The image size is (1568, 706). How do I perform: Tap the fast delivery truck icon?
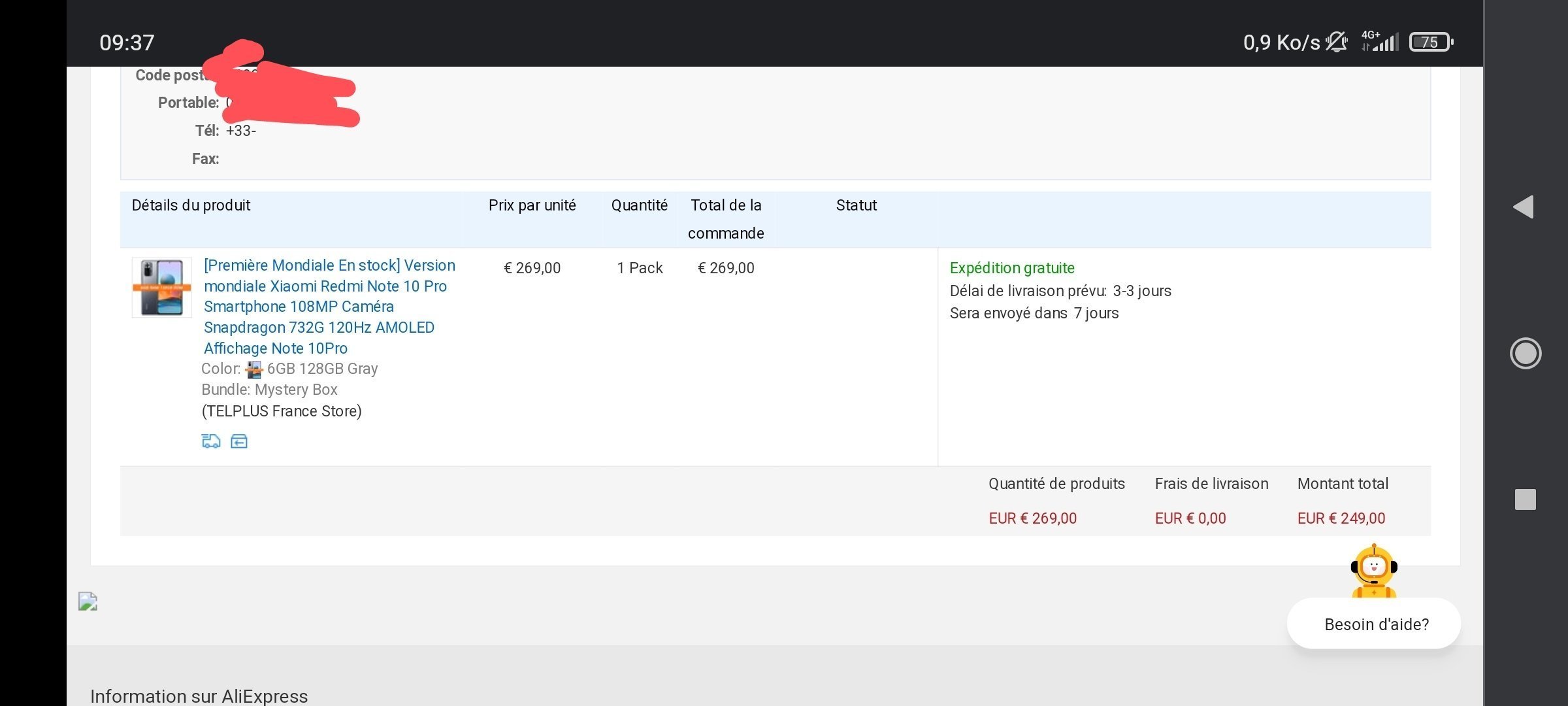pyautogui.click(x=210, y=441)
